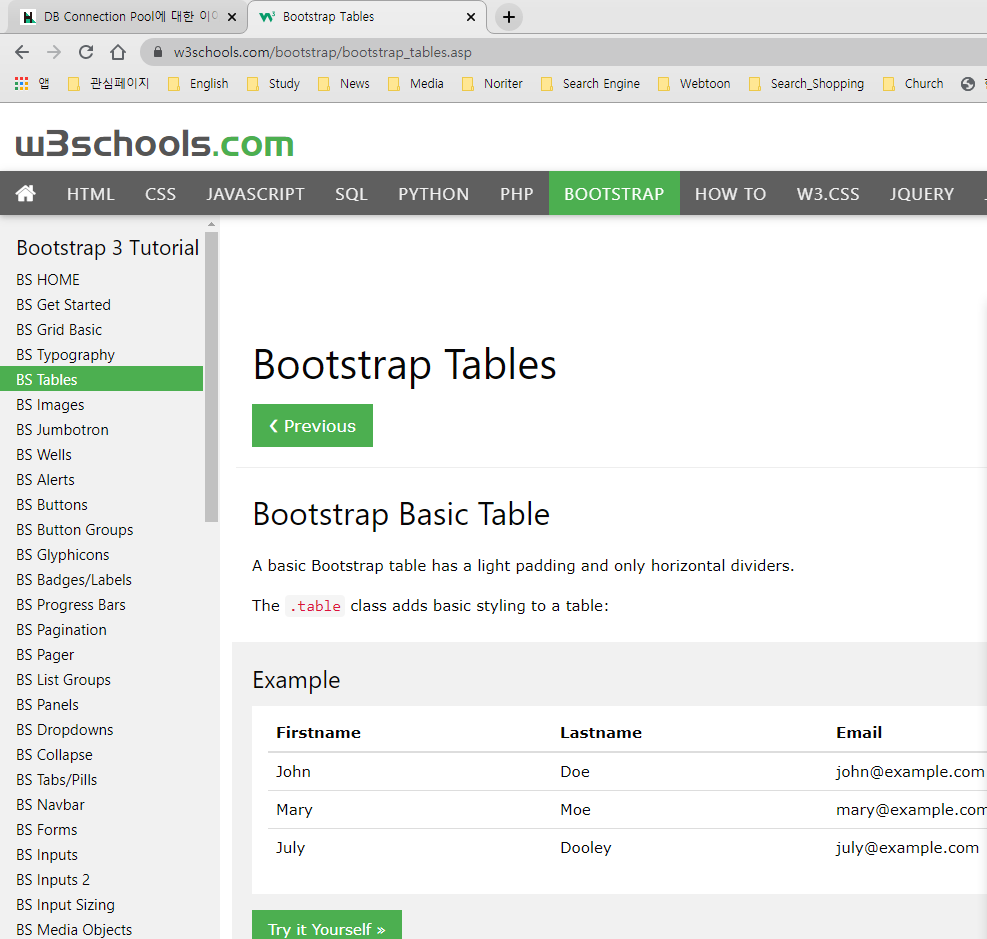Open the HTML tutorial menu

coord(91,193)
